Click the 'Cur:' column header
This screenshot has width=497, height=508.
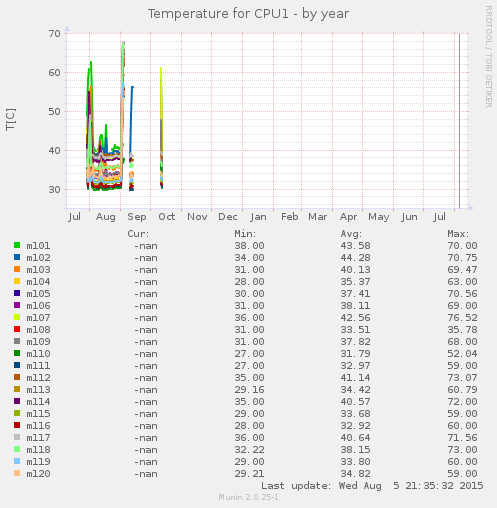click(x=138, y=234)
